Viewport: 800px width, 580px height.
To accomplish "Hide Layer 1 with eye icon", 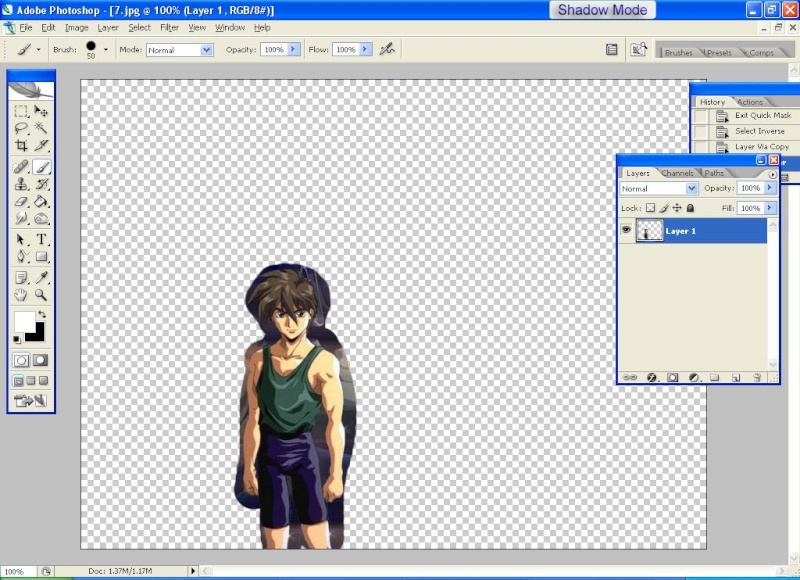I will click(x=627, y=231).
